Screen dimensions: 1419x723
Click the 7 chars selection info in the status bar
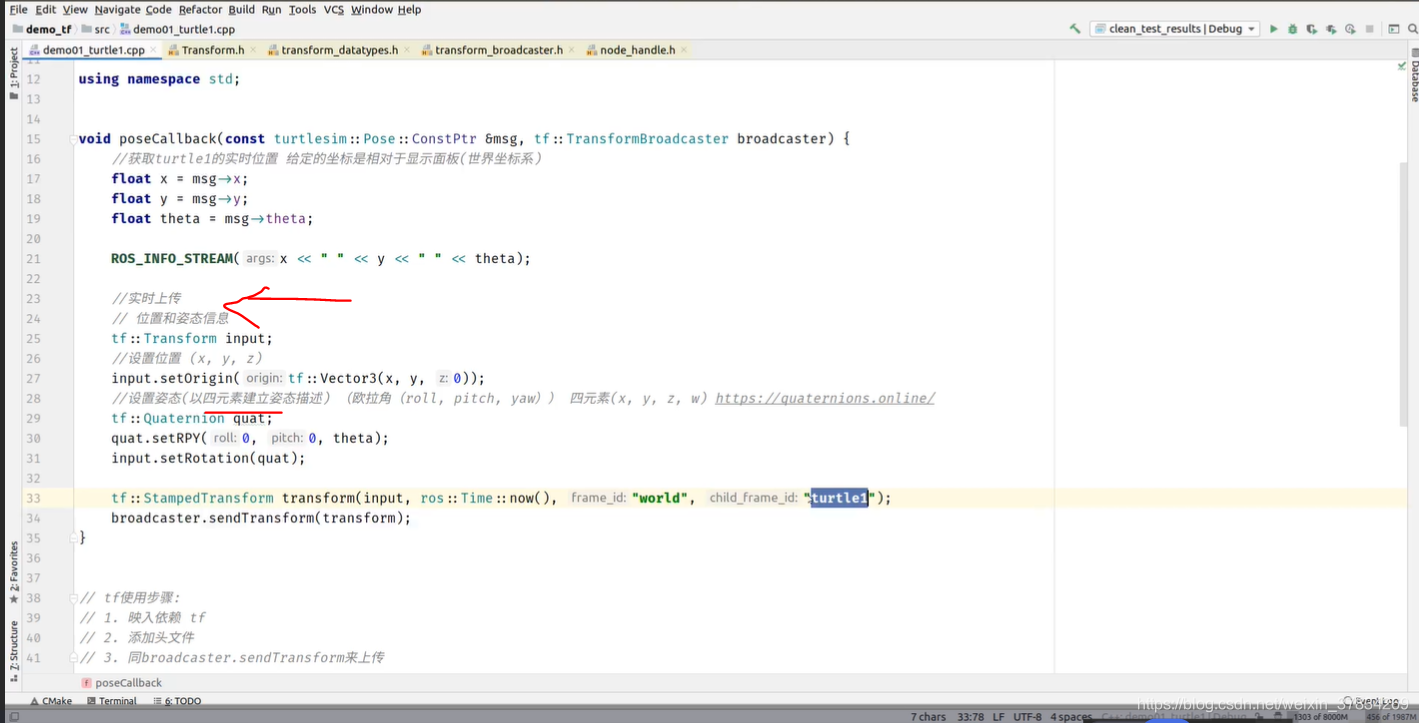tap(928, 716)
